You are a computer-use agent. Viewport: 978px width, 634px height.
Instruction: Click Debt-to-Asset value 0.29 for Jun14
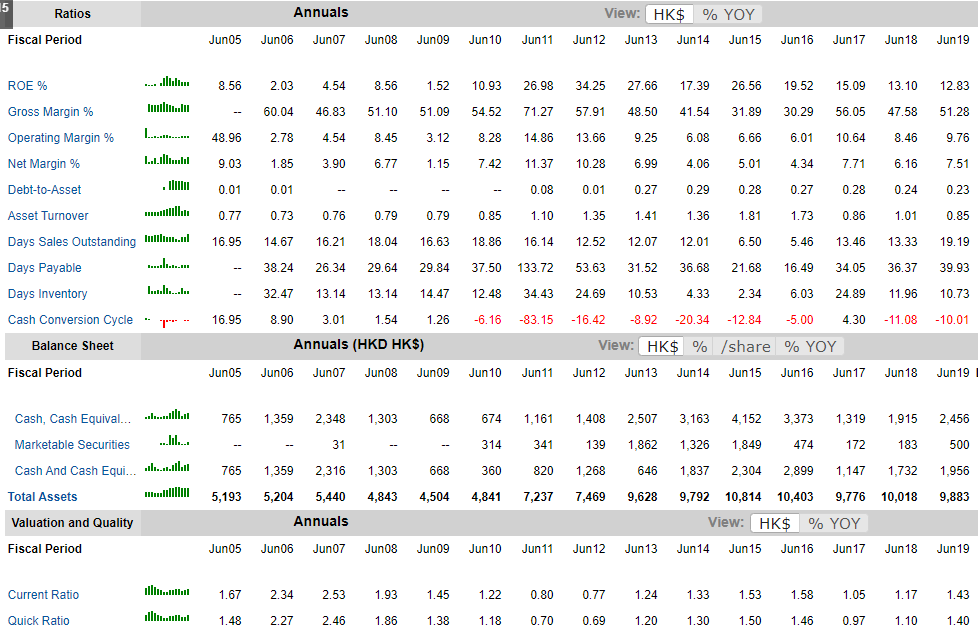698,190
